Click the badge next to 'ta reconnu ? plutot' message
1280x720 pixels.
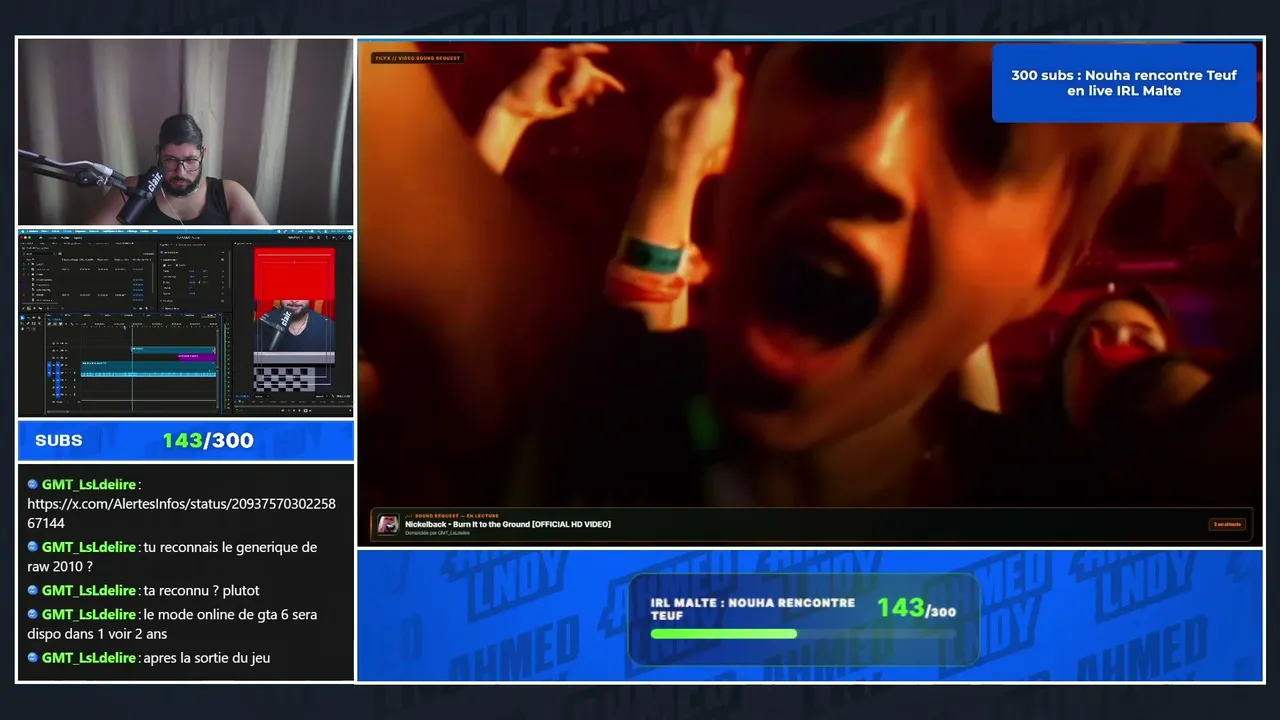tap(33, 590)
